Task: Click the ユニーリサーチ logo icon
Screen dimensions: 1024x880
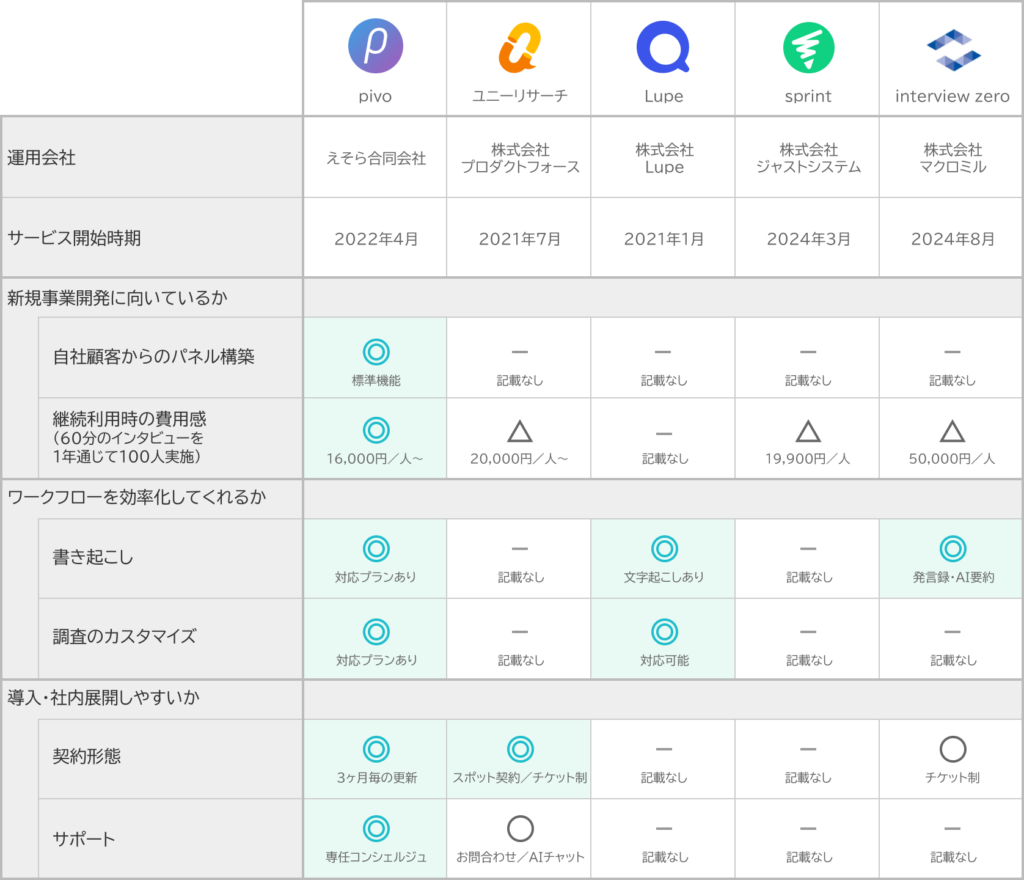Action: click(x=519, y=44)
